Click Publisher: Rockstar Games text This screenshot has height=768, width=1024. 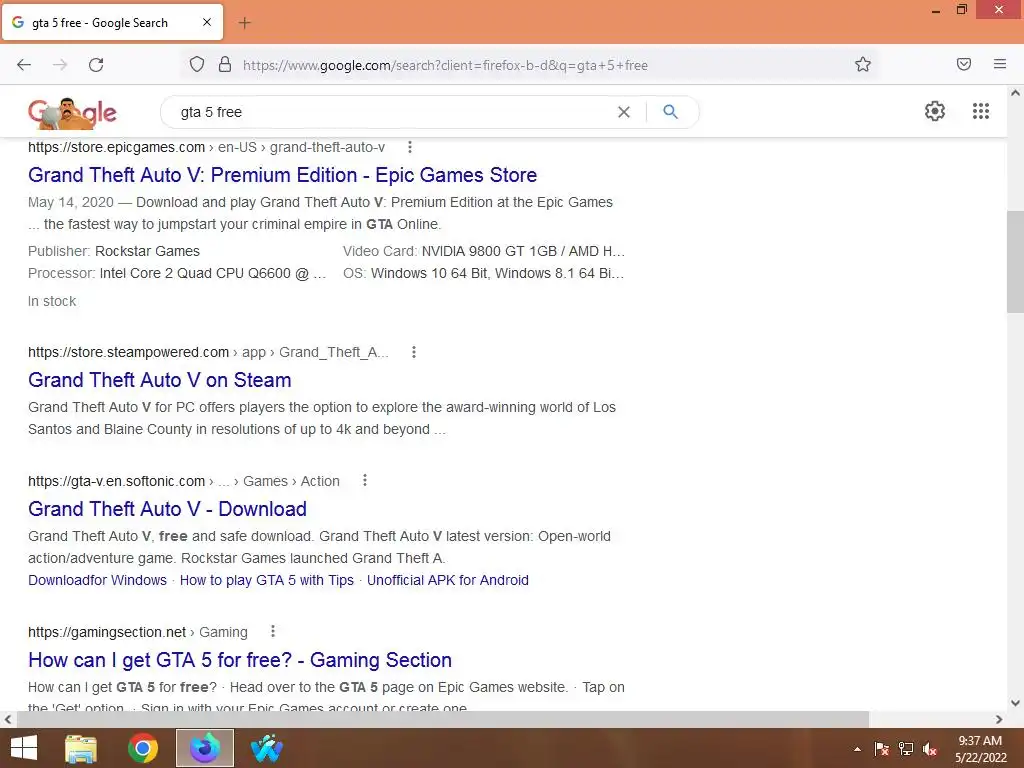[114, 251]
